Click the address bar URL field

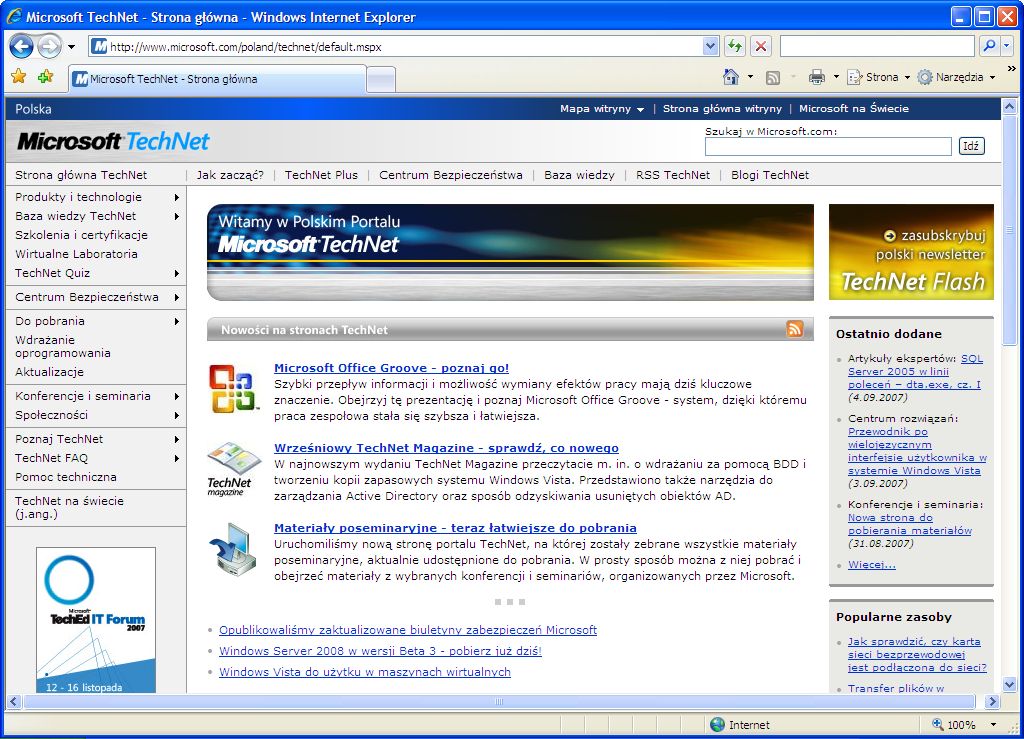pyautogui.click(x=405, y=46)
